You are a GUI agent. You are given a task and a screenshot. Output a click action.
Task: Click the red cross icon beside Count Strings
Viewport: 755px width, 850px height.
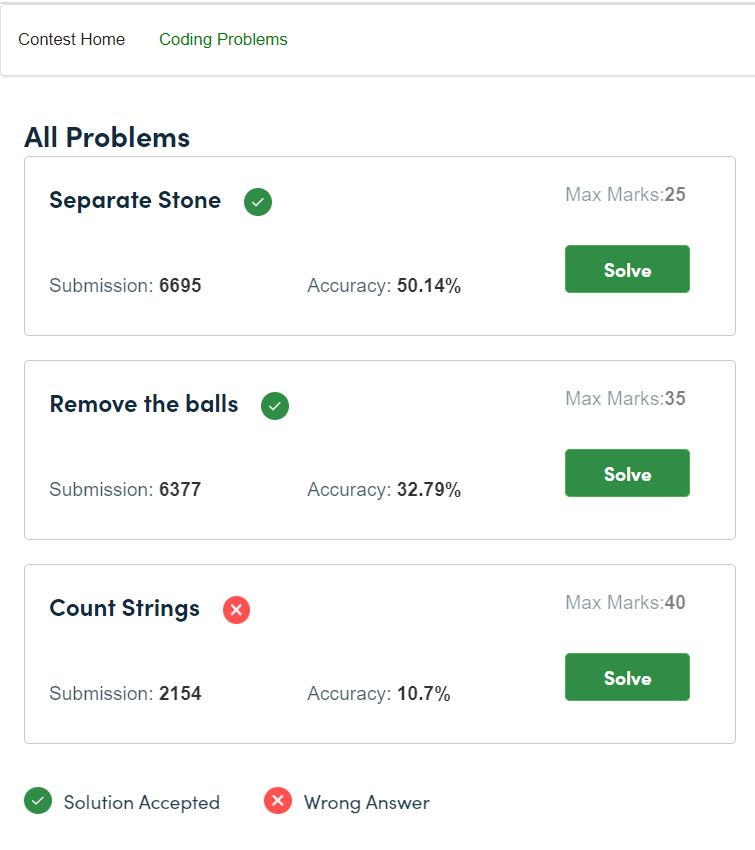[236, 610]
